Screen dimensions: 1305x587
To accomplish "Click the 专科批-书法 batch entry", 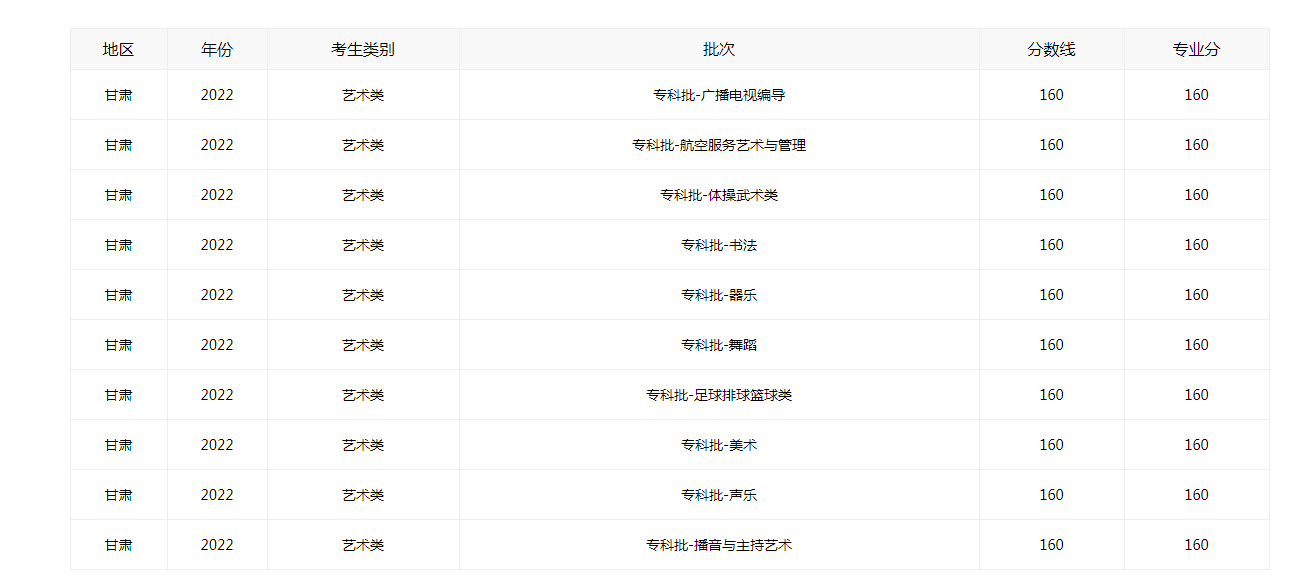I will click(x=719, y=245).
